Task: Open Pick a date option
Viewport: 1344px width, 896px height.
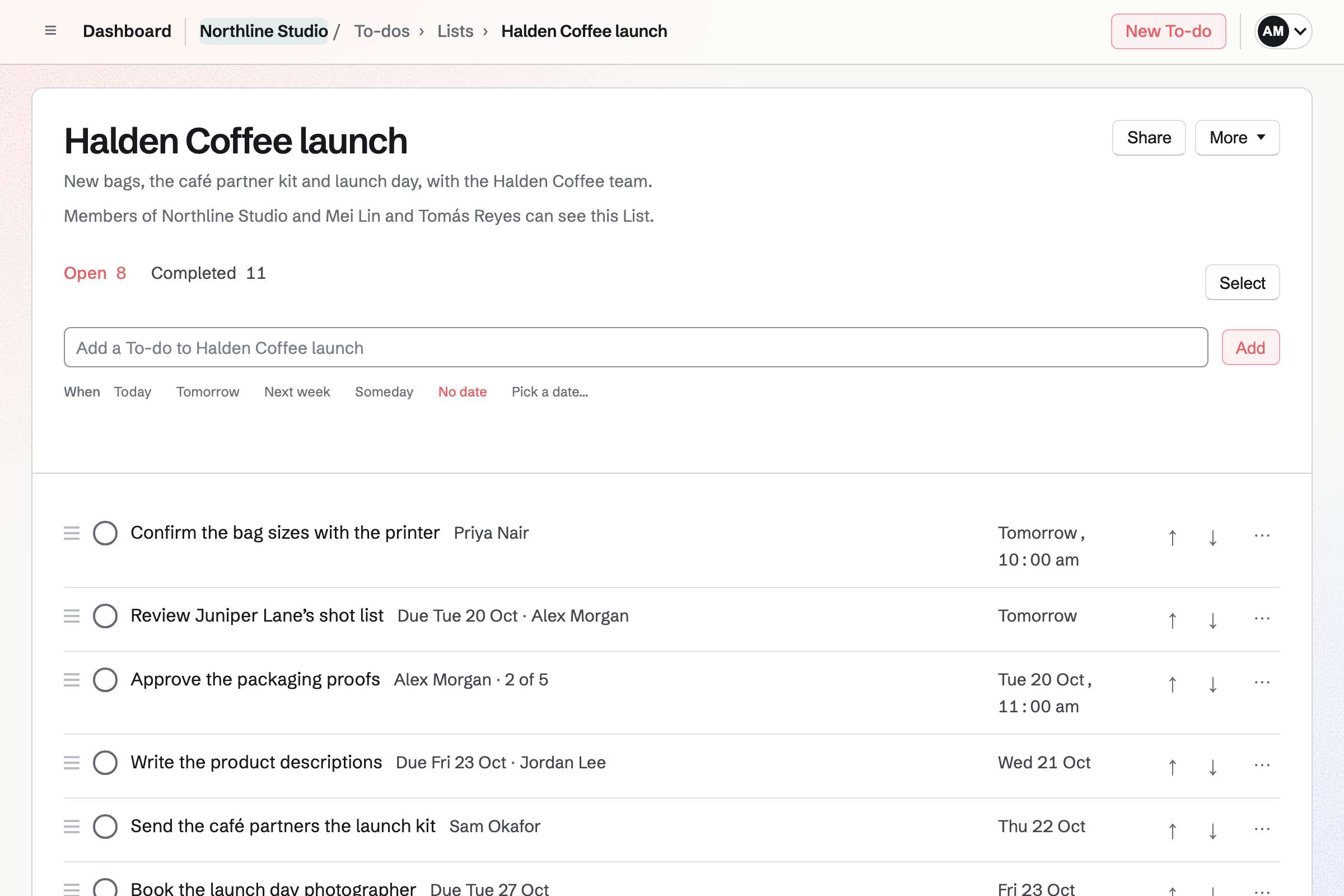Action: coord(550,392)
